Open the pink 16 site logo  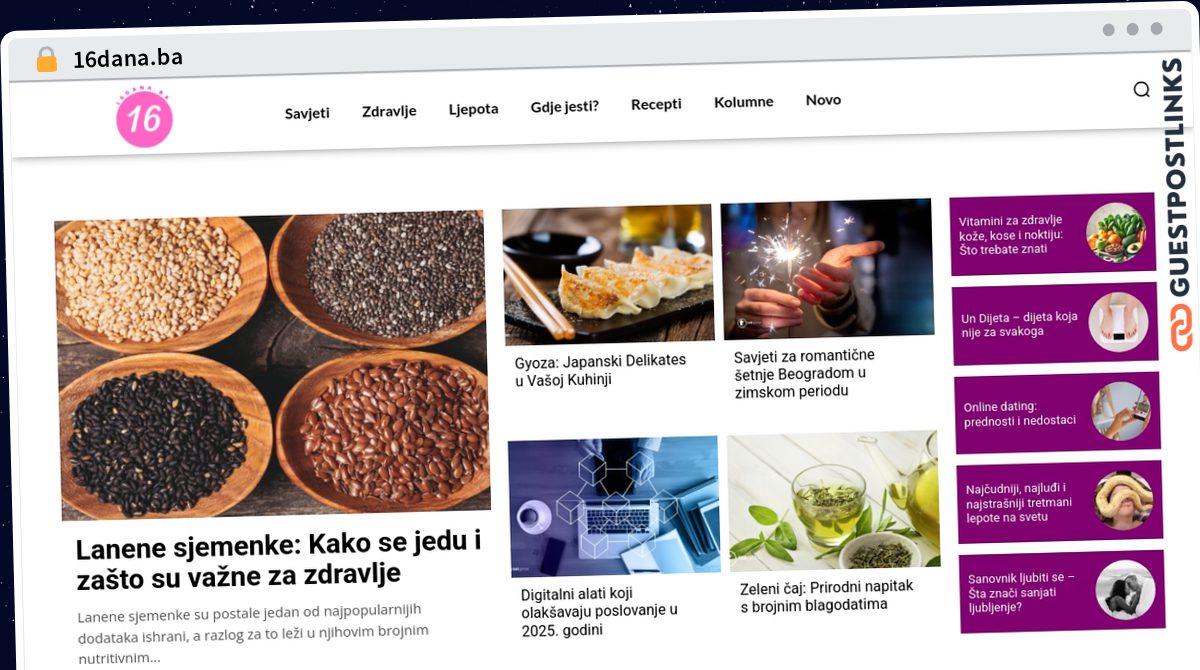[x=144, y=118]
